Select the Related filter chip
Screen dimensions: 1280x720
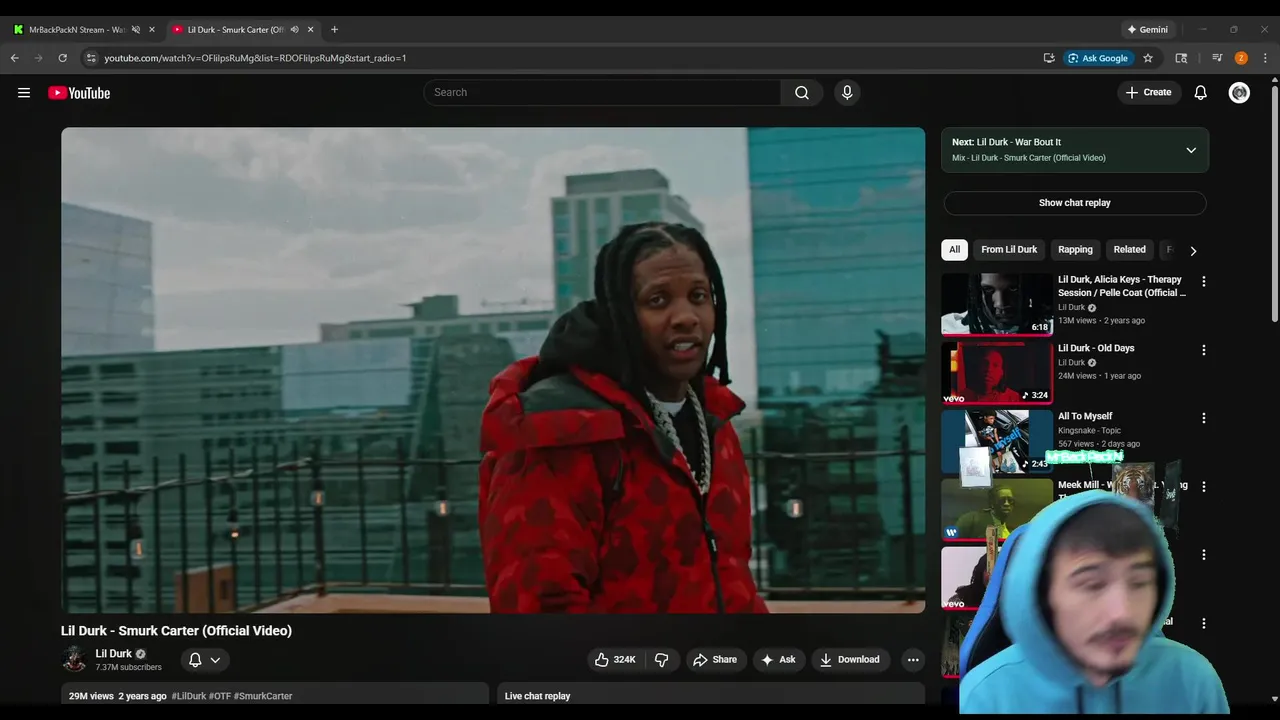pyautogui.click(x=1130, y=250)
